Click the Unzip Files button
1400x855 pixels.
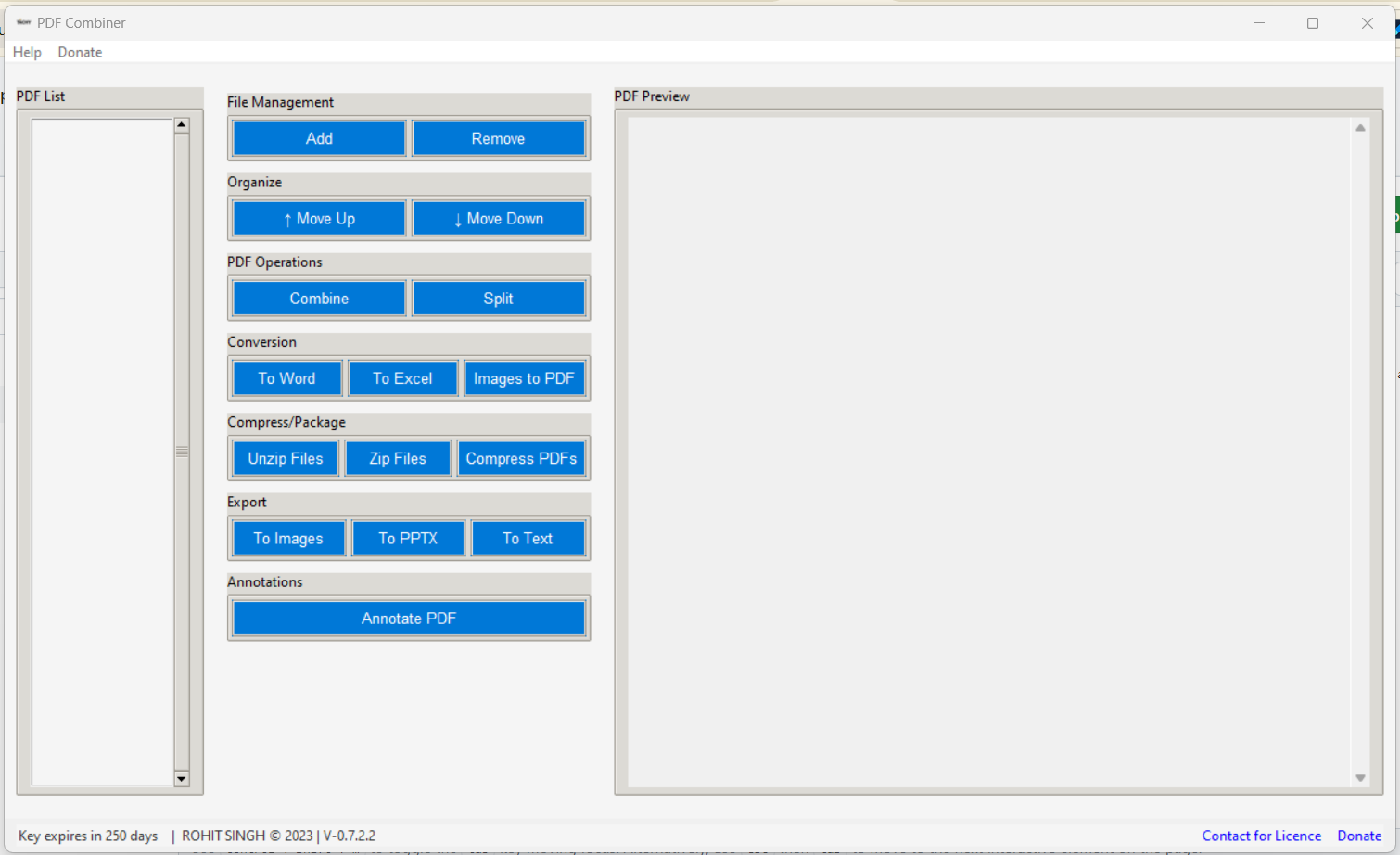click(x=285, y=458)
